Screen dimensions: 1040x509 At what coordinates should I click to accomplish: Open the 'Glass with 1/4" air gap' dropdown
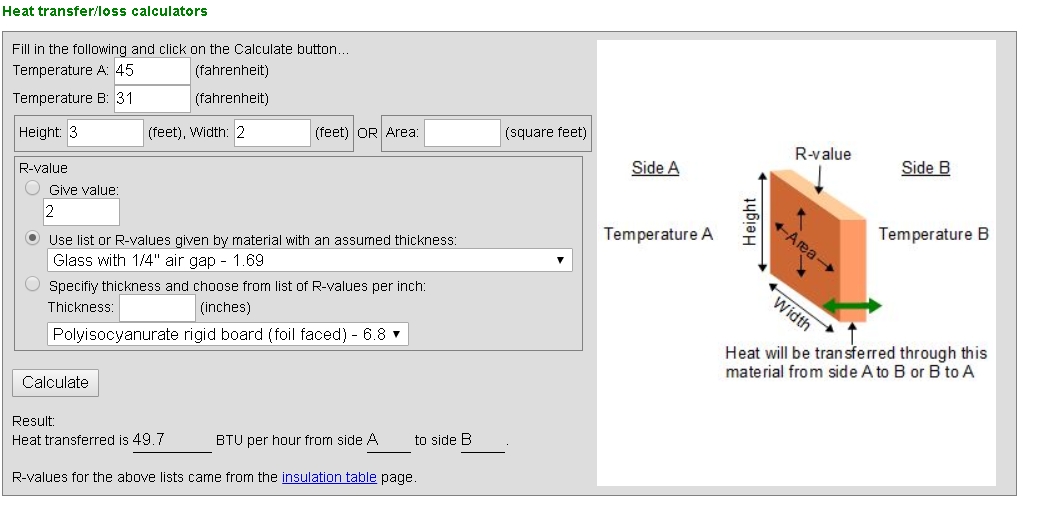tap(310, 261)
